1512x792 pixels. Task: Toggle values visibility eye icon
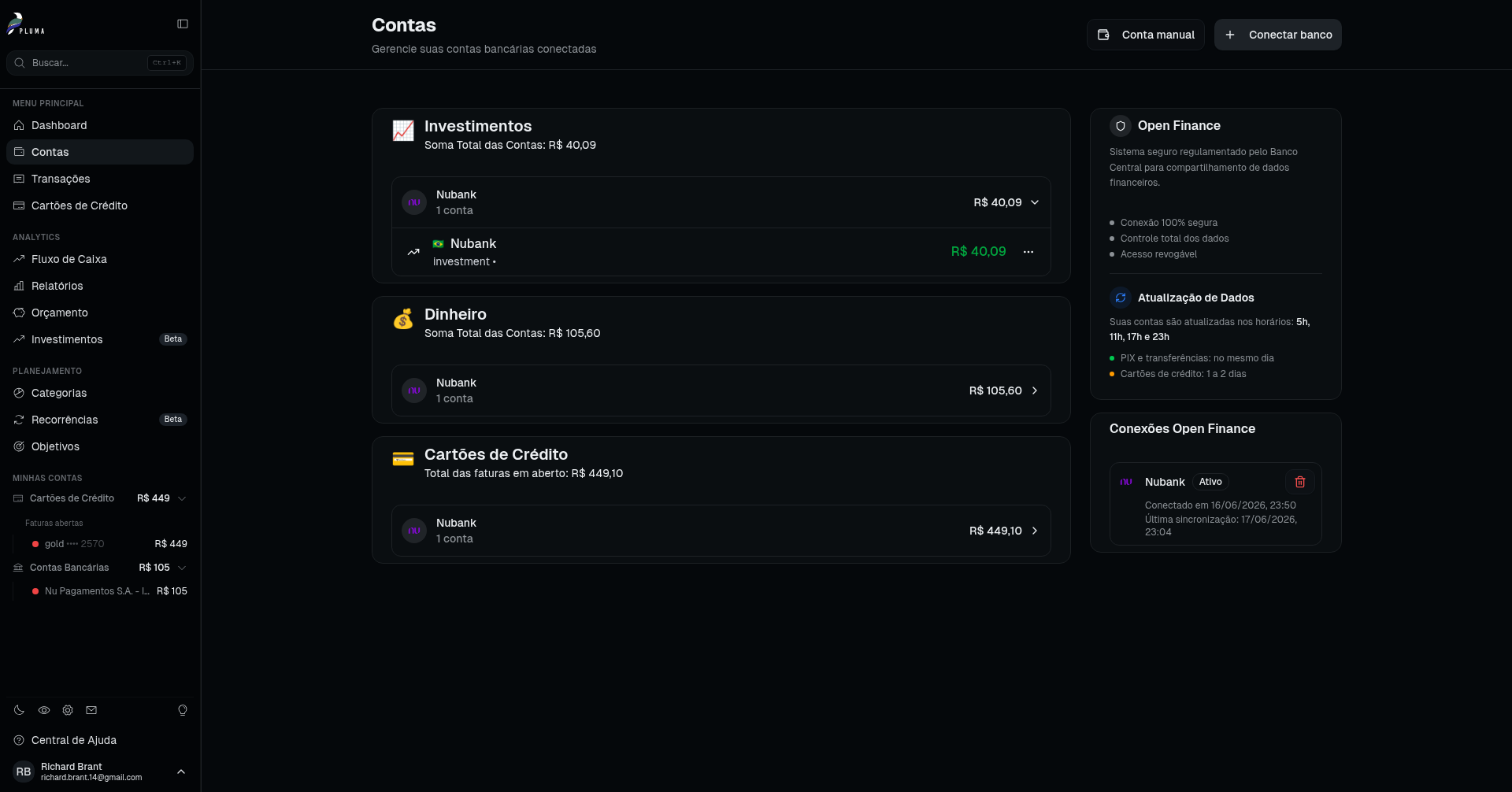point(44,710)
